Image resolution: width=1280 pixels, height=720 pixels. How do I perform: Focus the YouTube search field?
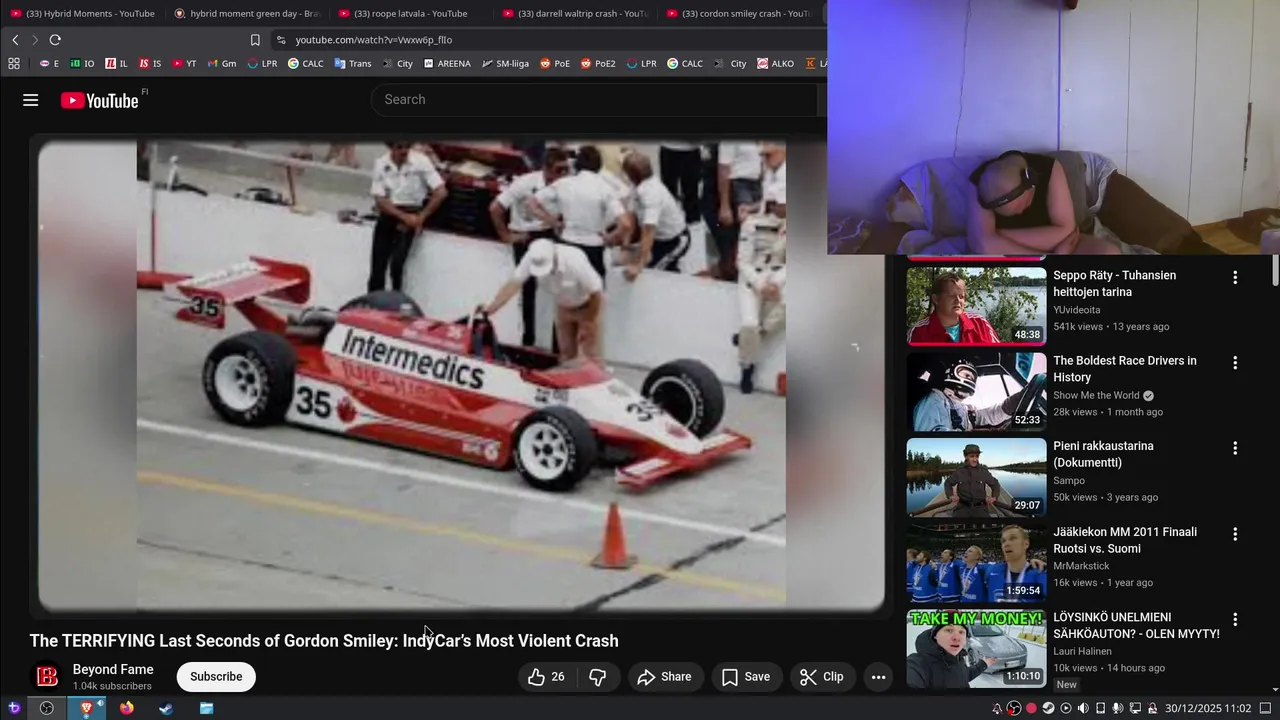(x=595, y=100)
